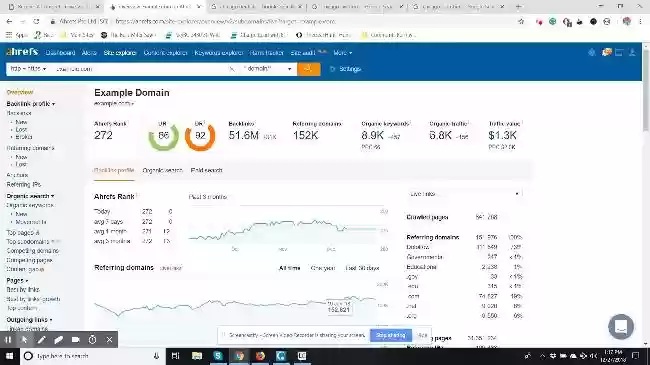Open the http + https protocol dropdown

28,68
